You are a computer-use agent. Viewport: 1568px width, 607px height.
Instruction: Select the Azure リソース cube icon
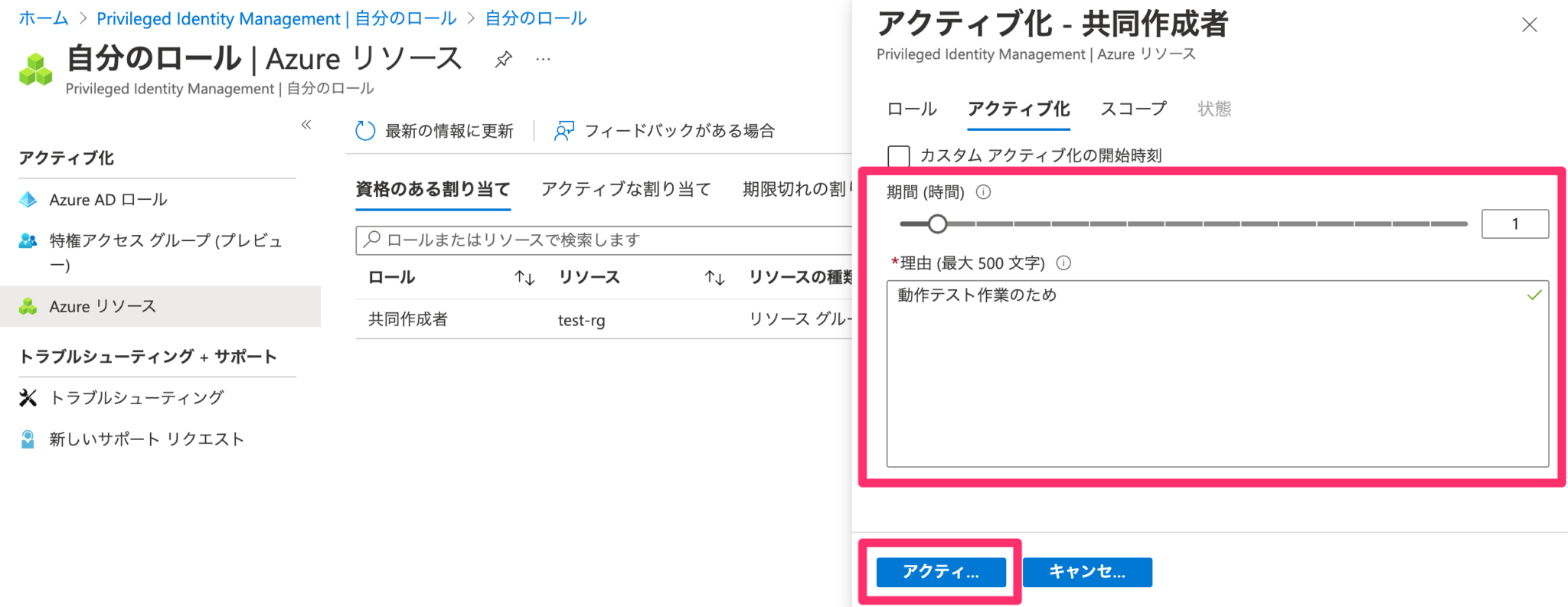tap(28, 305)
